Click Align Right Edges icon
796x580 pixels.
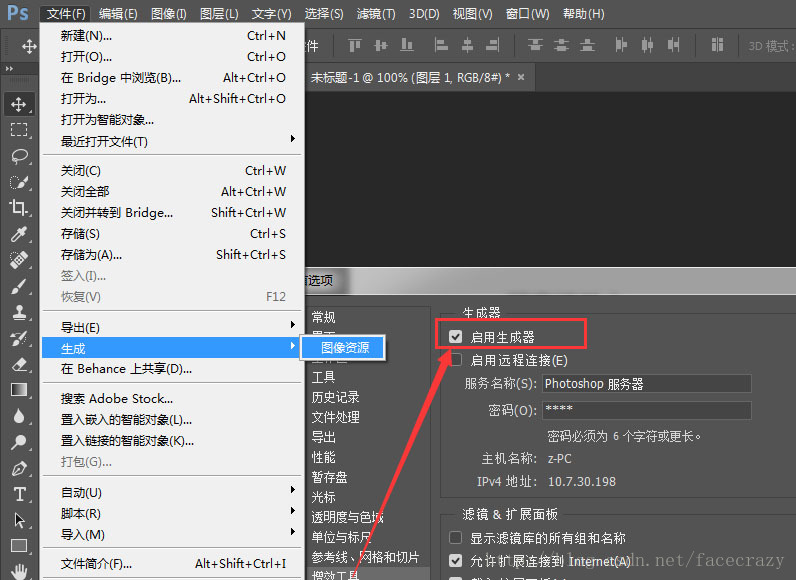(492, 46)
